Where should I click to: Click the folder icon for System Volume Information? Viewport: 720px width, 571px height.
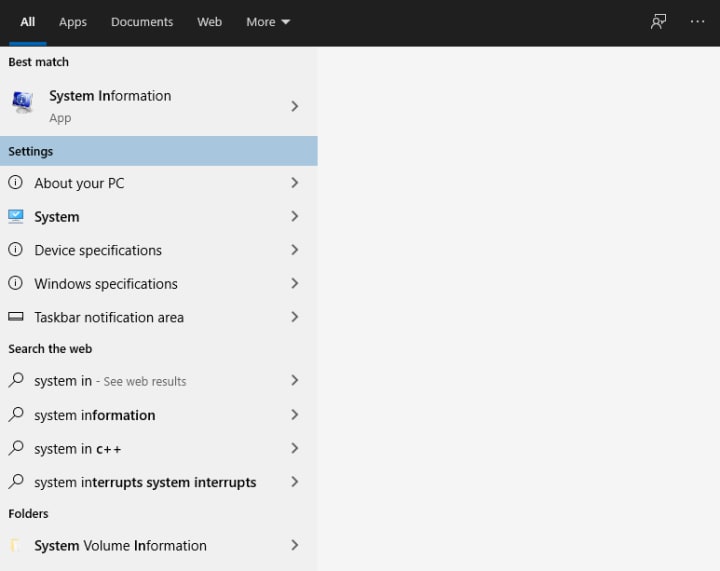(x=15, y=545)
